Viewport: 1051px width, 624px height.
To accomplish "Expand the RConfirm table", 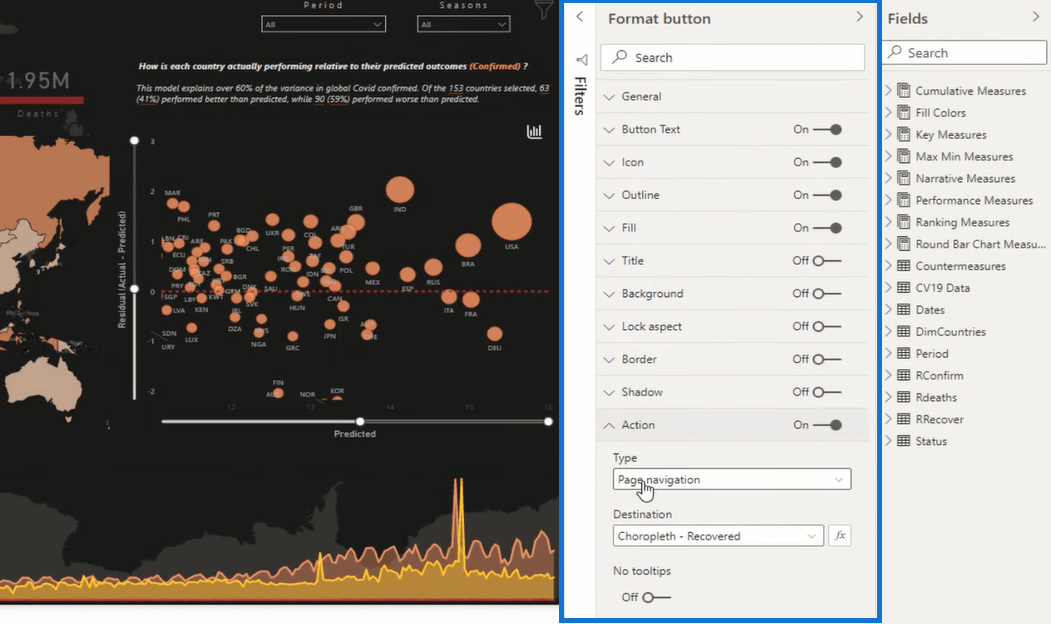I will 889,375.
